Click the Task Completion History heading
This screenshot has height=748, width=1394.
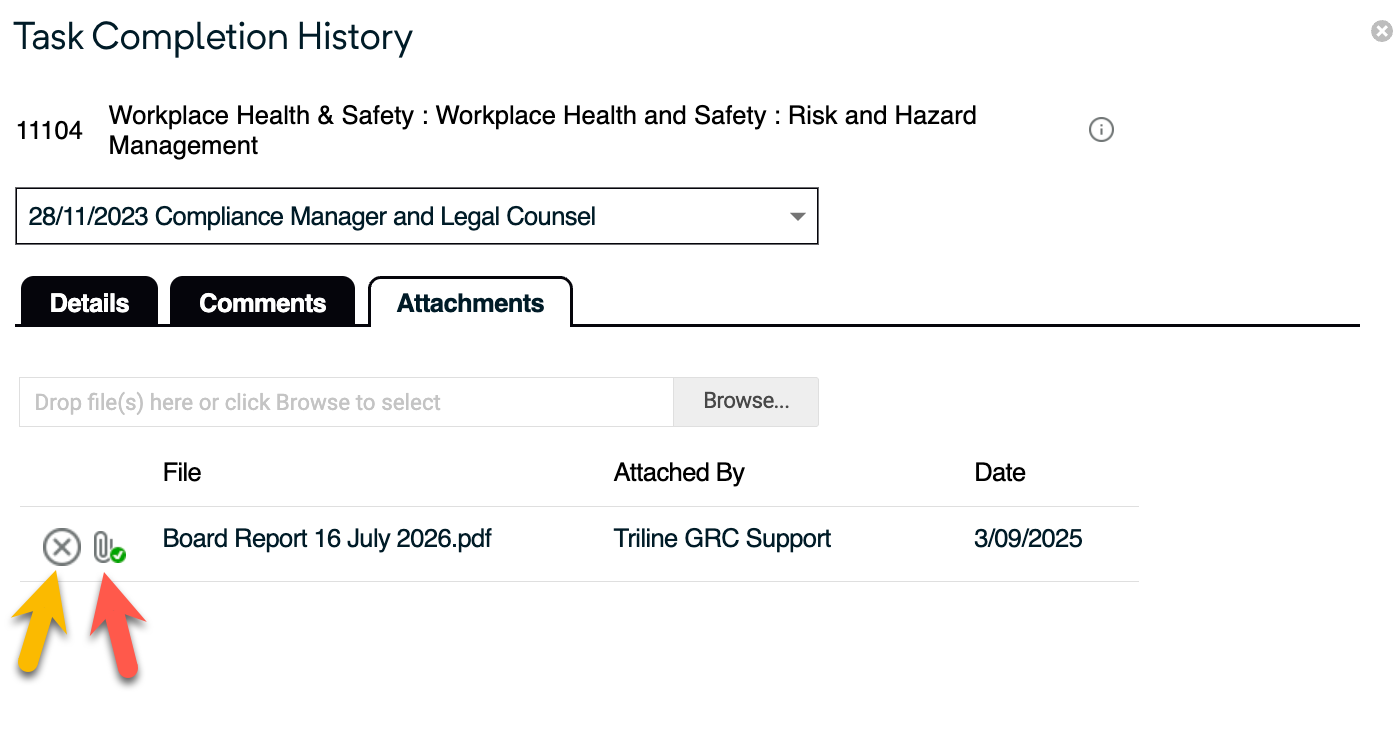coord(213,38)
